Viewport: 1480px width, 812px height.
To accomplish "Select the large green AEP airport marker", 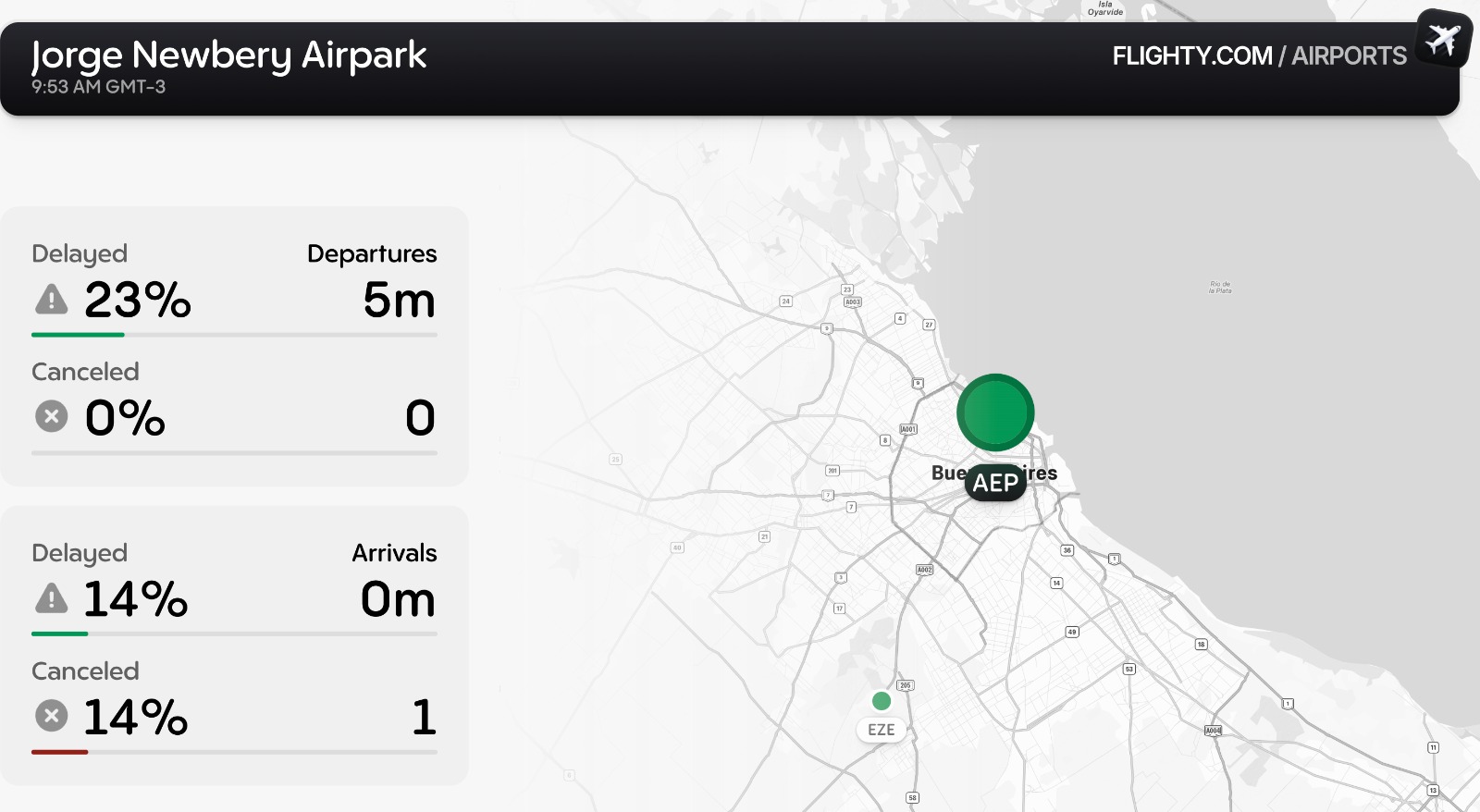I will click(995, 412).
